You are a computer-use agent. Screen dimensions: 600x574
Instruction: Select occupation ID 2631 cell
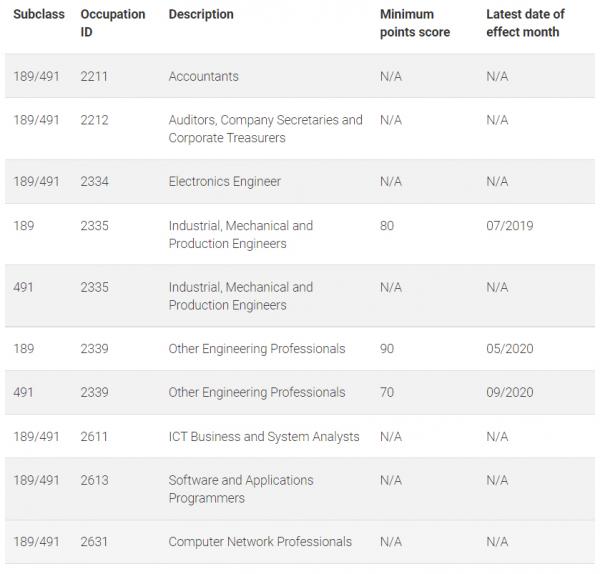tap(96, 542)
